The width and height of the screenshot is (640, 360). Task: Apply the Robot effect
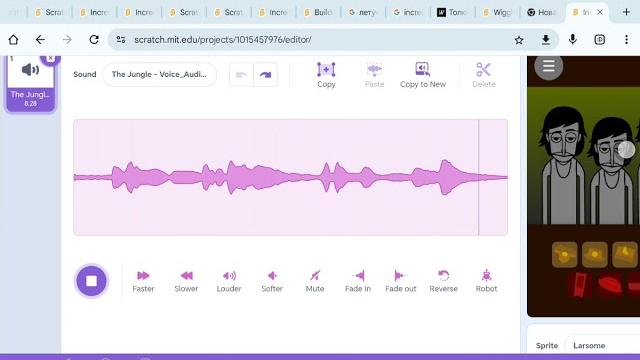(486, 281)
